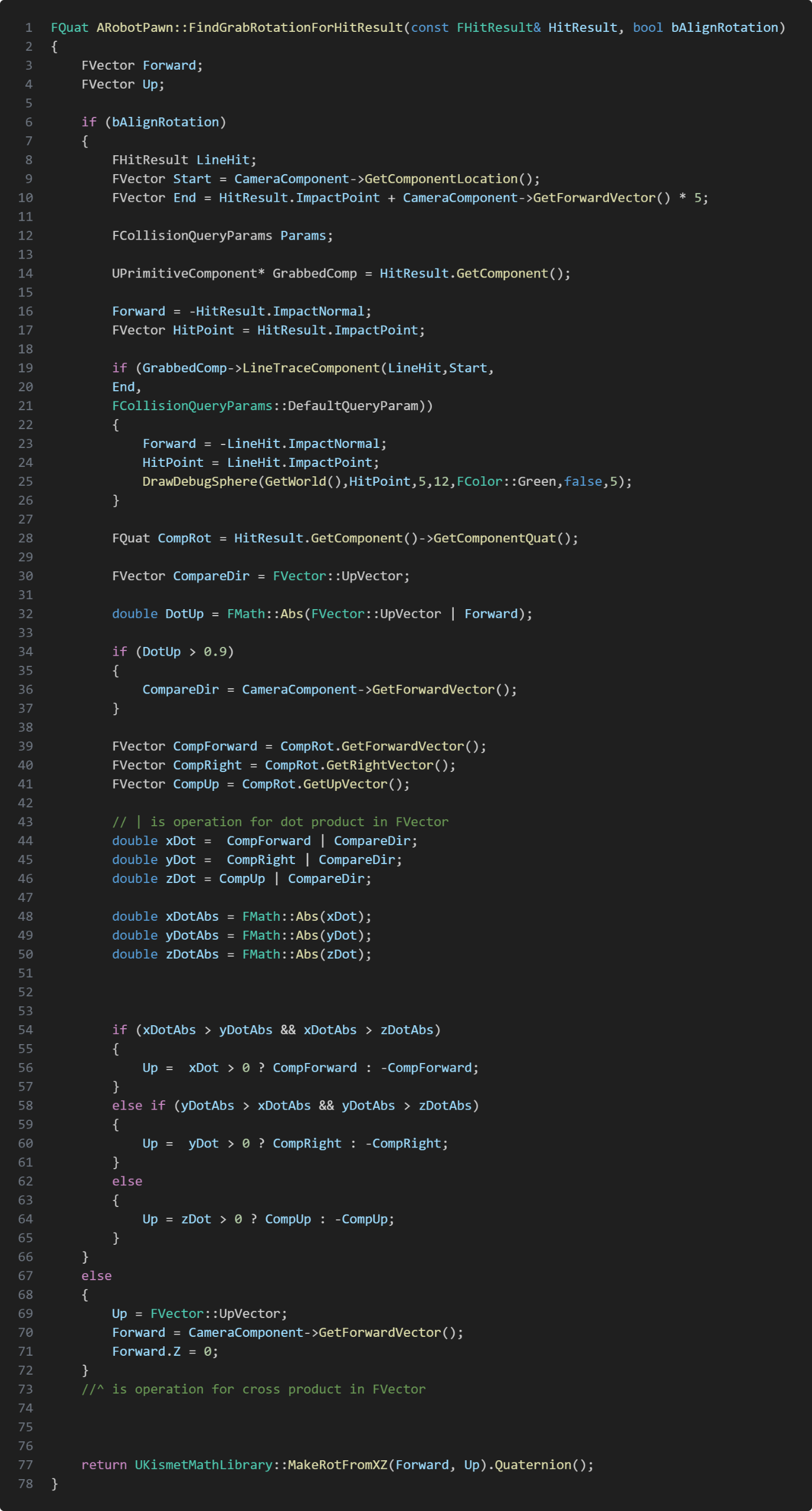Click the return keyword on line 77
This screenshot has height=1511, width=812.
tap(104, 1465)
